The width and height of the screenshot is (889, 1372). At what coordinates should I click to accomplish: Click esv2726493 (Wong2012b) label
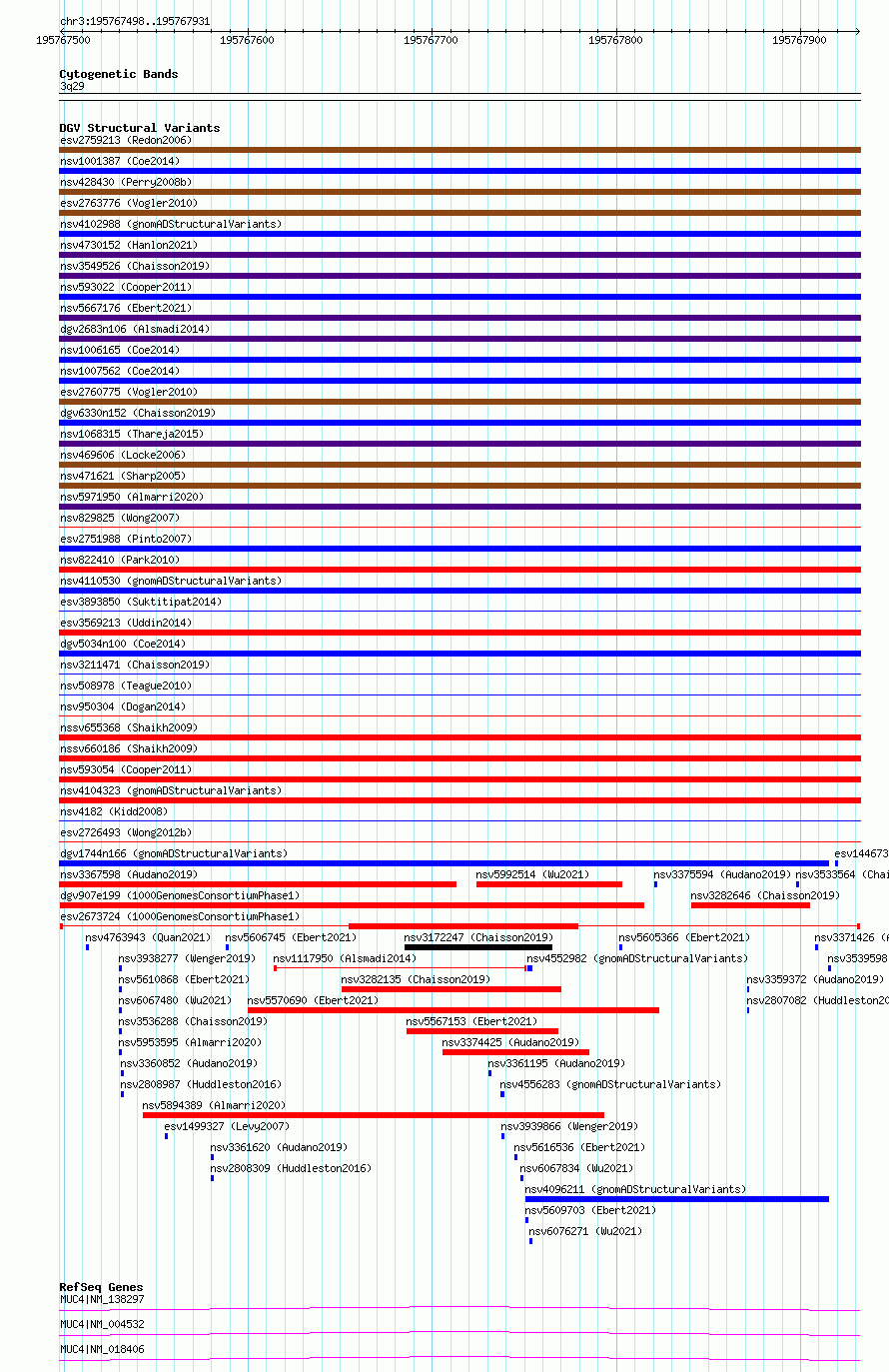(x=126, y=832)
